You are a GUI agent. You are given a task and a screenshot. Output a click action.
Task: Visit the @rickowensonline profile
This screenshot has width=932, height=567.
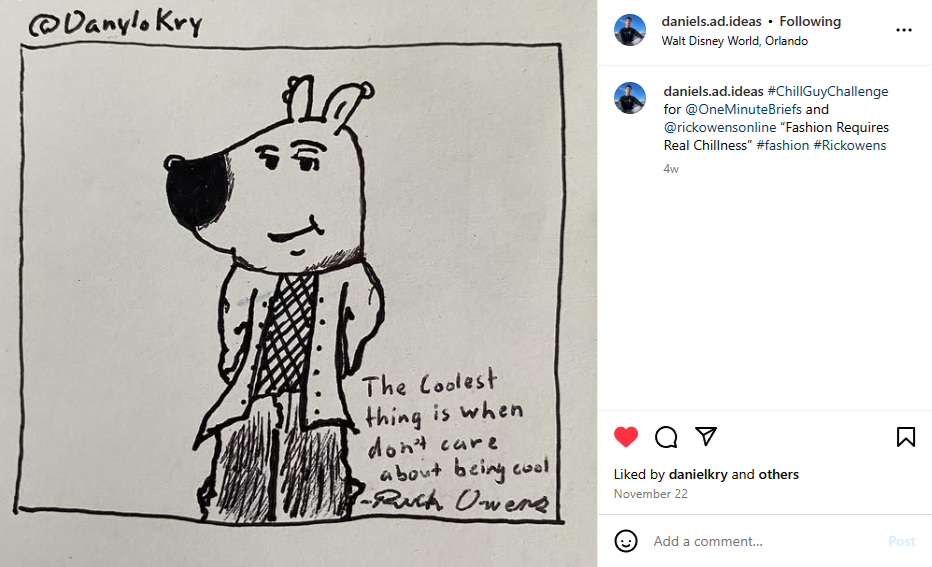pyautogui.click(x=720, y=127)
